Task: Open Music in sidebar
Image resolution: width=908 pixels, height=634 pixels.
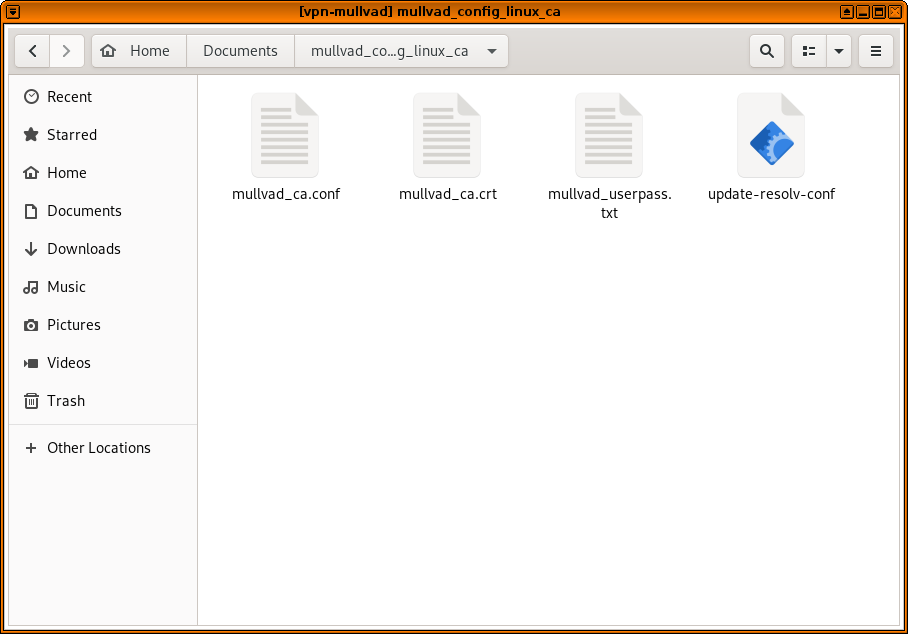Action: pyautogui.click(x=103, y=287)
